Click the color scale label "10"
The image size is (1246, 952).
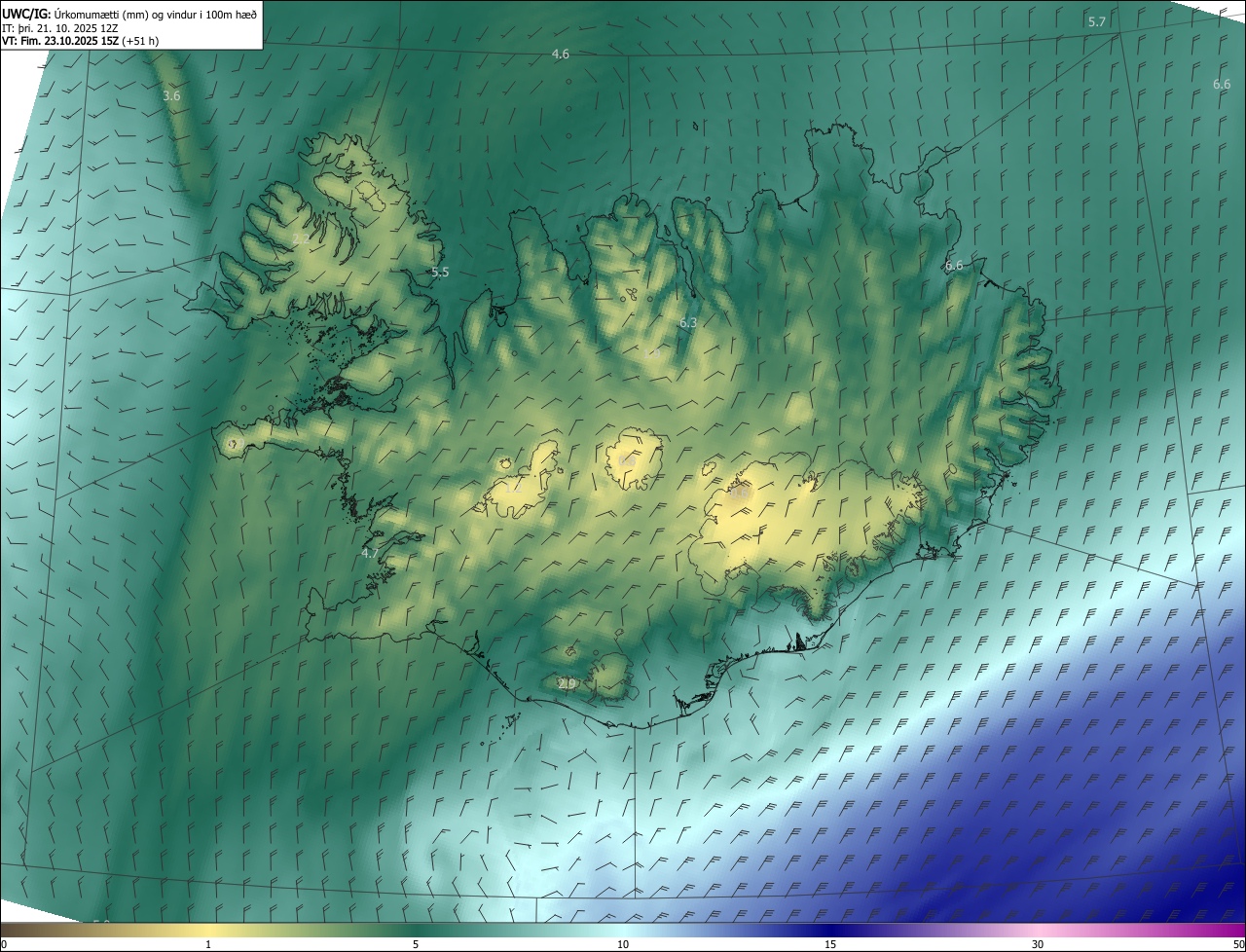(623, 944)
